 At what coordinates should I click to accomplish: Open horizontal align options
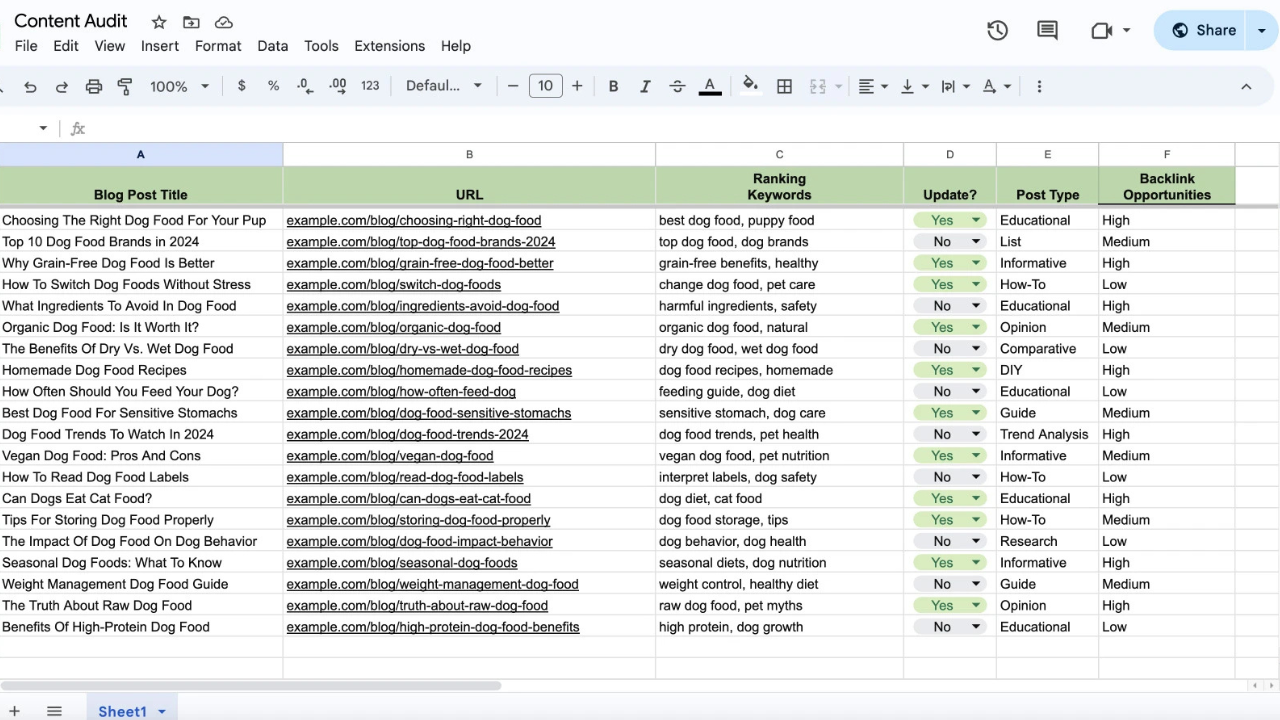point(873,86)
